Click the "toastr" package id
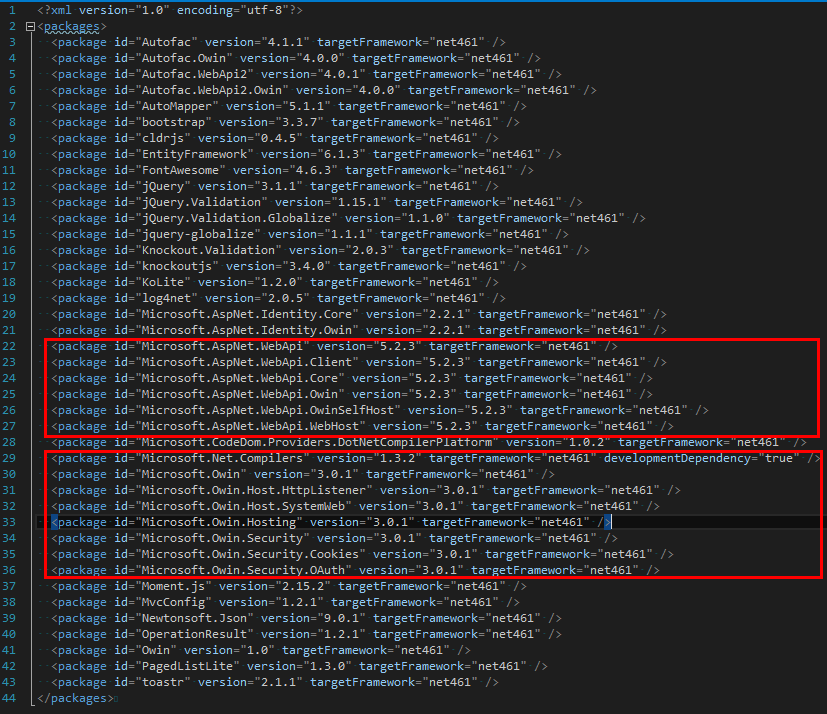Image resolution: width=827 pixels, height=714 pixels. click(x=163, y=682)
